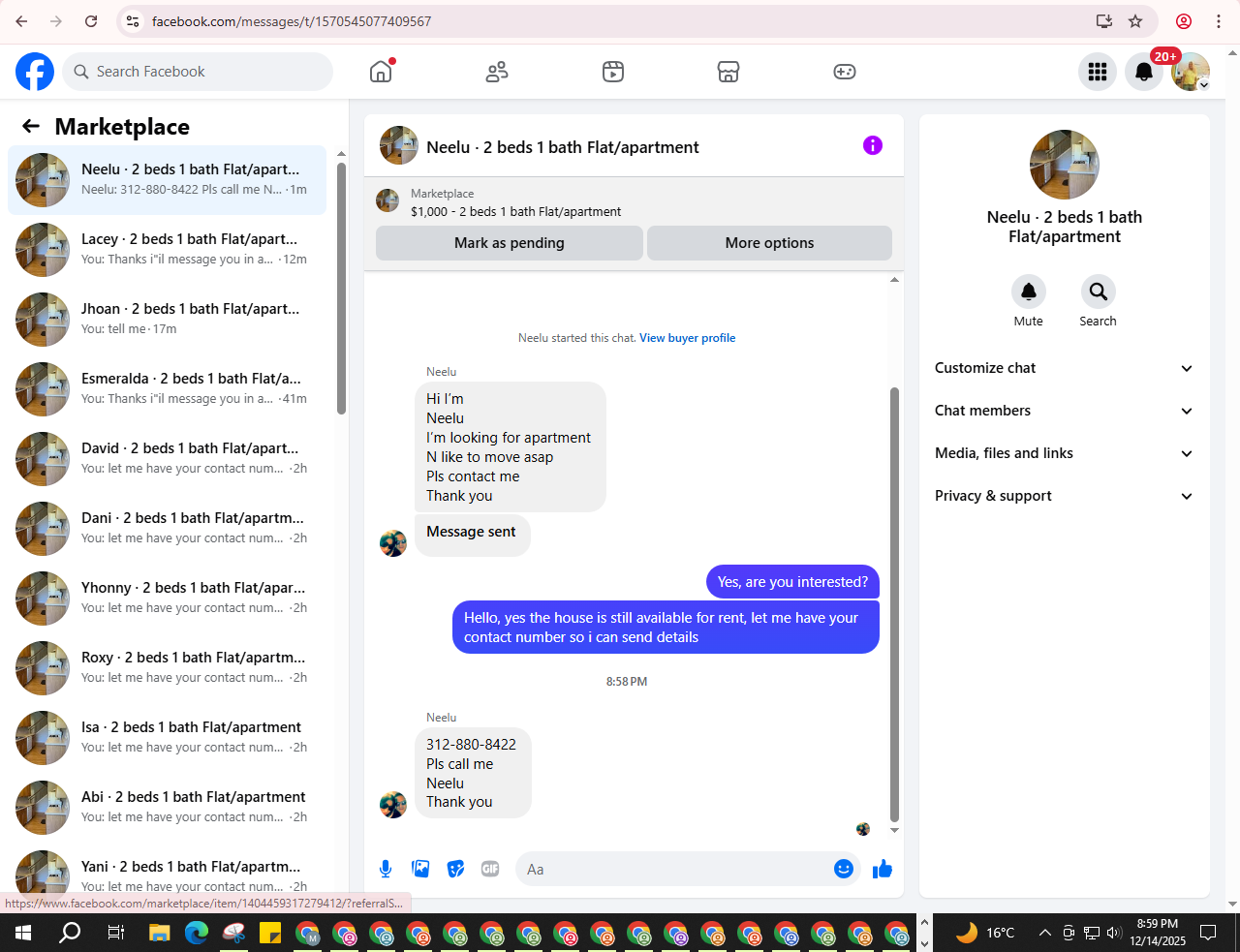Open the account profile picture menu
The height and width of the screenshot is (952, 1240).
tap(1191, 72)
